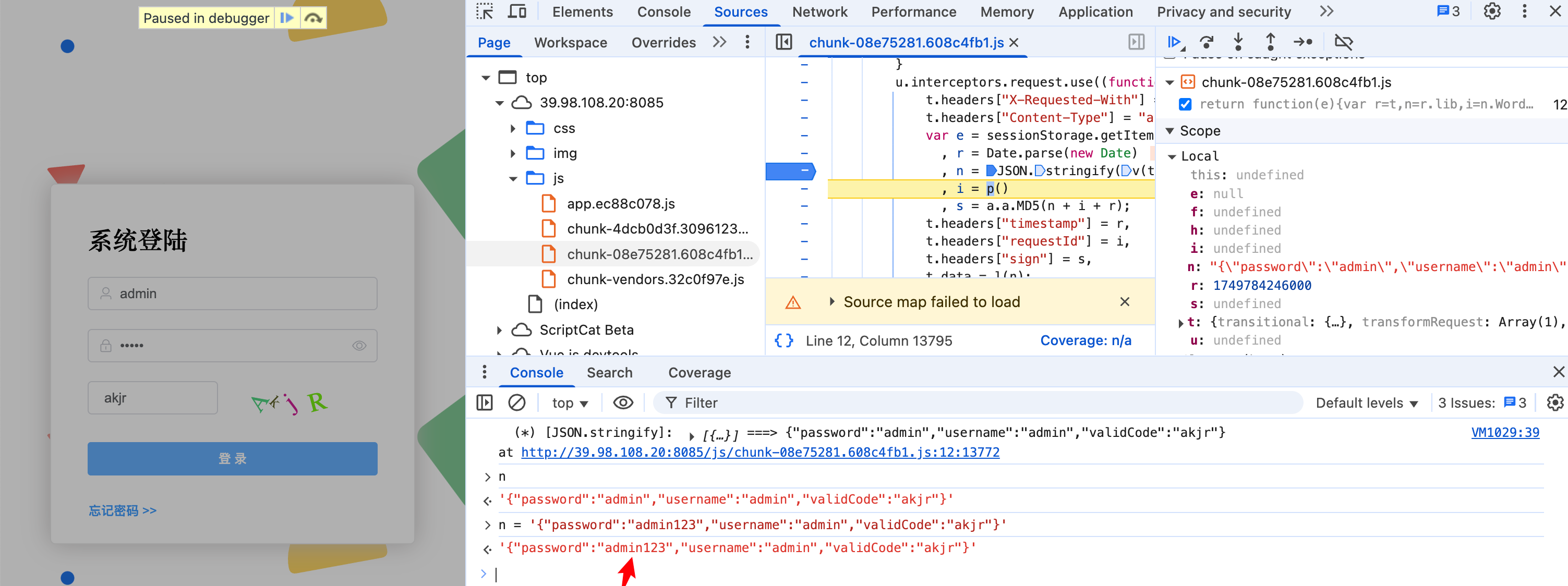Viewport: 1568px width, 586px height.
Task: Step over from the paused overlay
Action: (x=313, y=18)
